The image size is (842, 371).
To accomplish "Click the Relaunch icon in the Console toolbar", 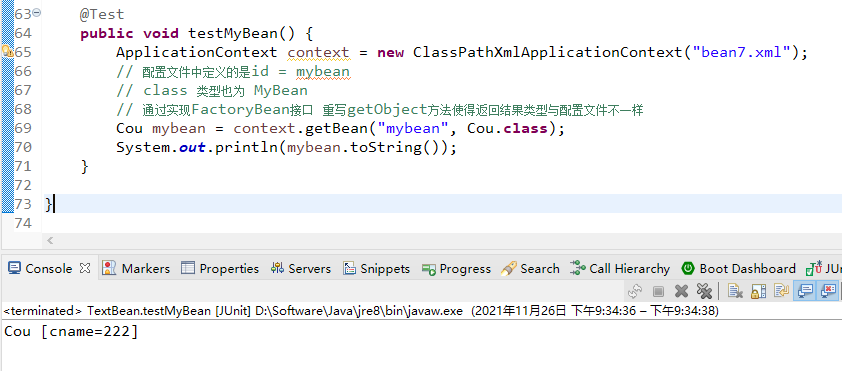I will point(635,291).
